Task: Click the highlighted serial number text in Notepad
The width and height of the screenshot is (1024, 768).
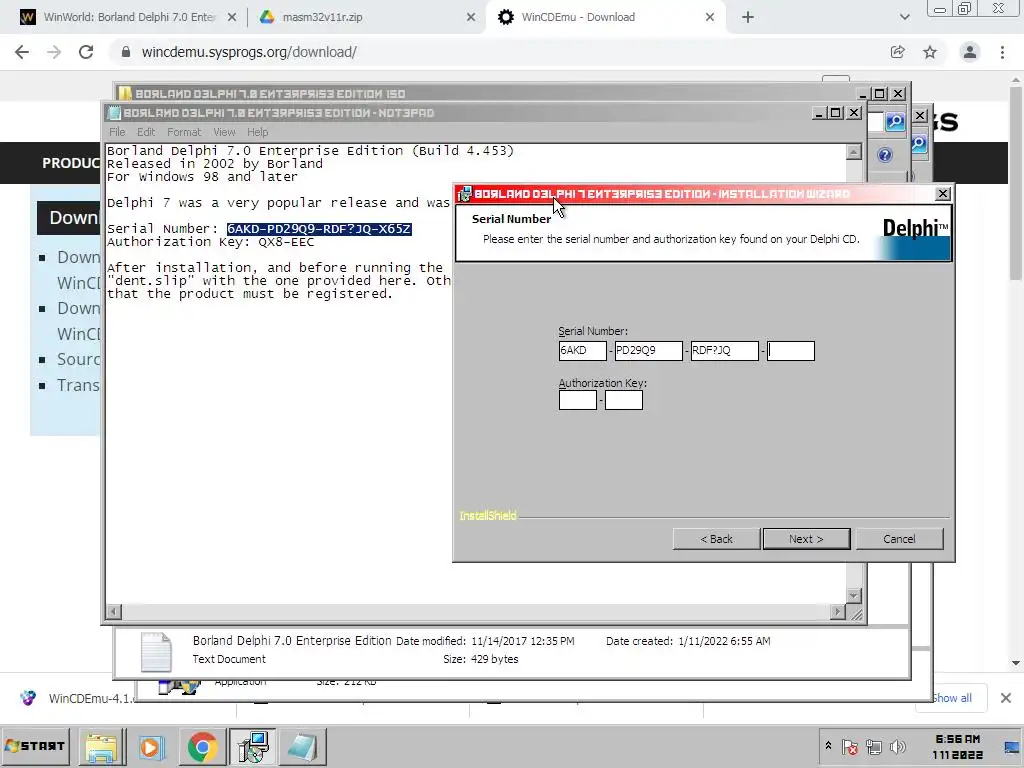Action: click(x=319, y=229)
